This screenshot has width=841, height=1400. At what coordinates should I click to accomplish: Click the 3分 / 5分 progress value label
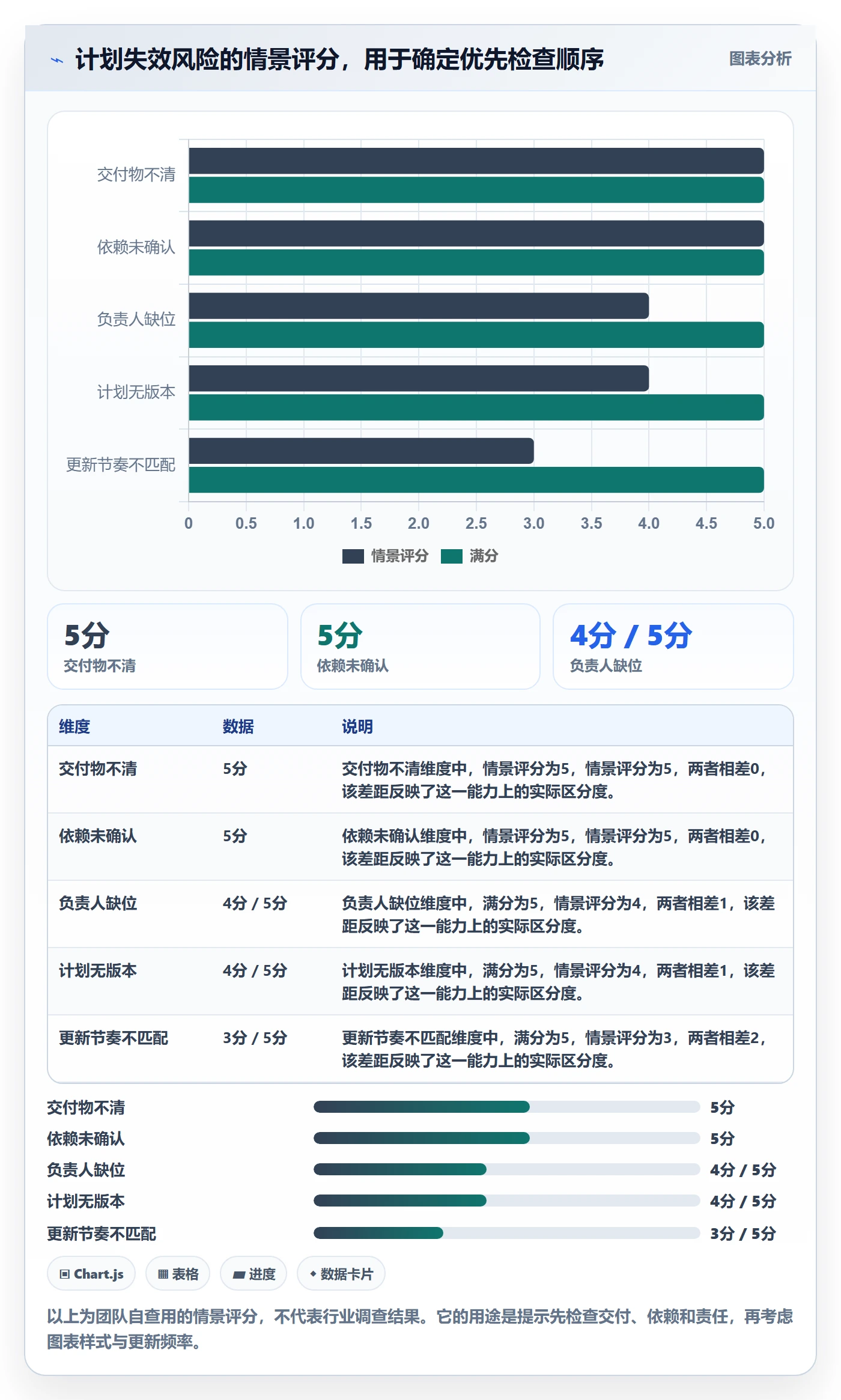743,1234
